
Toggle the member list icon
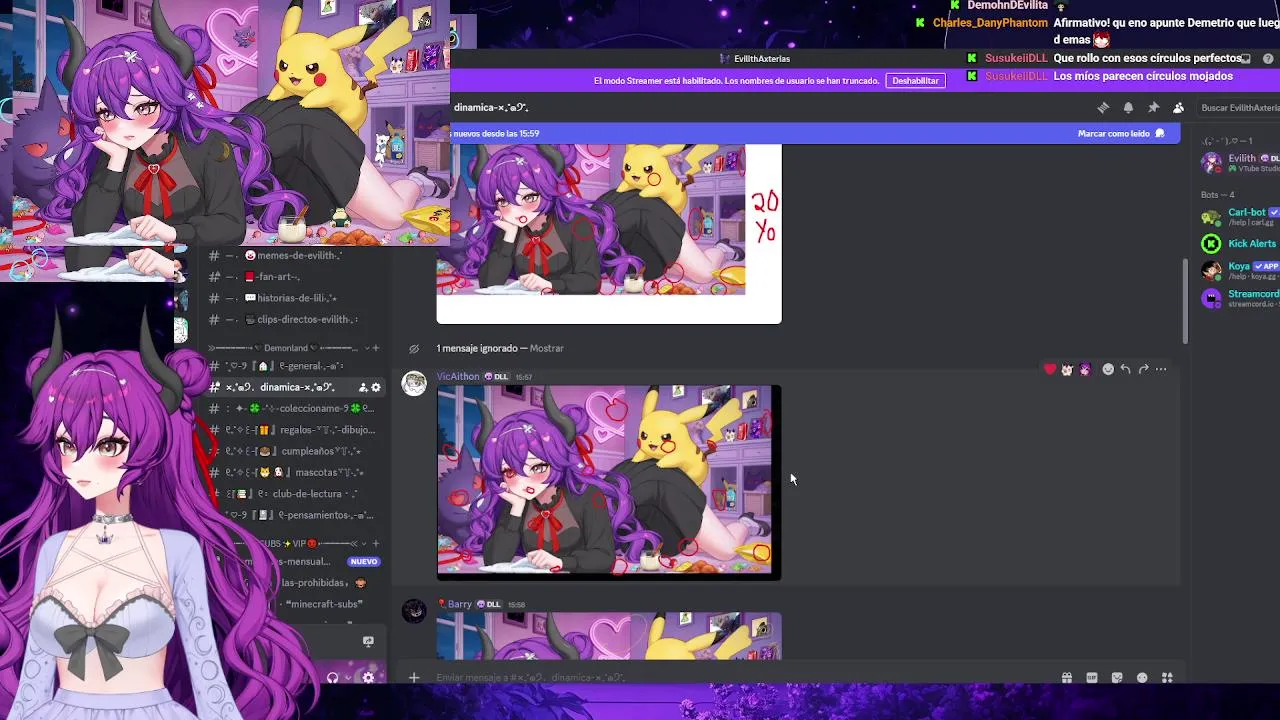click(1178, 108)
